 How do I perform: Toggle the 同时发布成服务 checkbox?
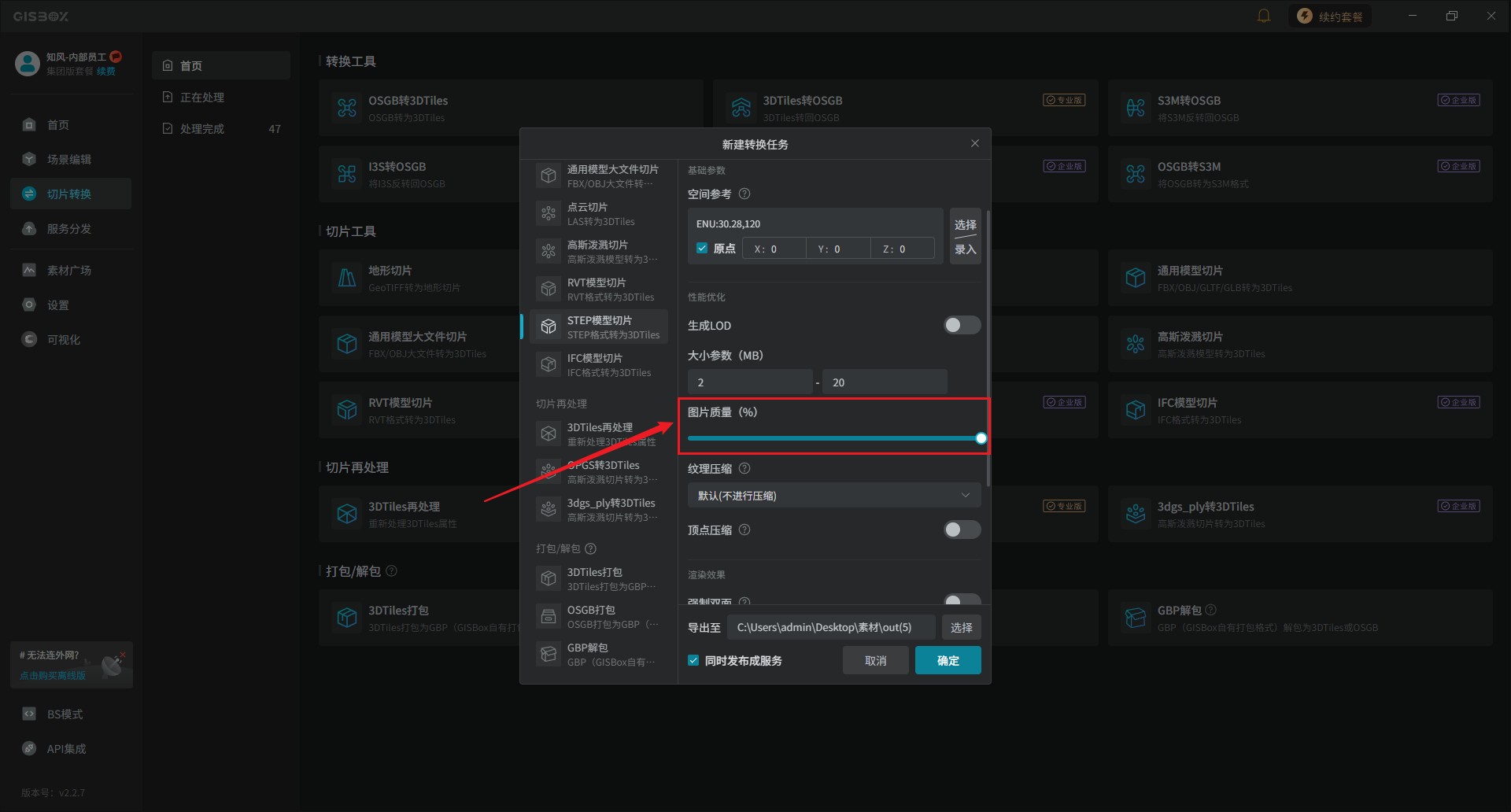pyautogui.click(x=693, y=660)
